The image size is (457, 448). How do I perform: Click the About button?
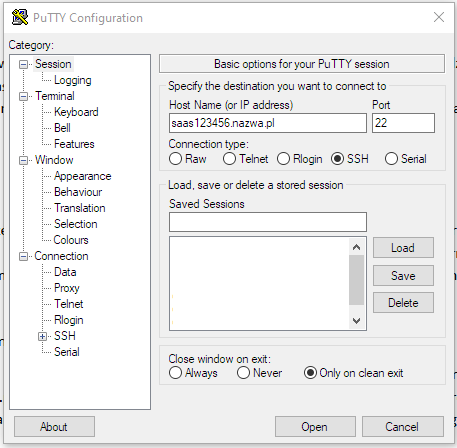pos(54,426)
